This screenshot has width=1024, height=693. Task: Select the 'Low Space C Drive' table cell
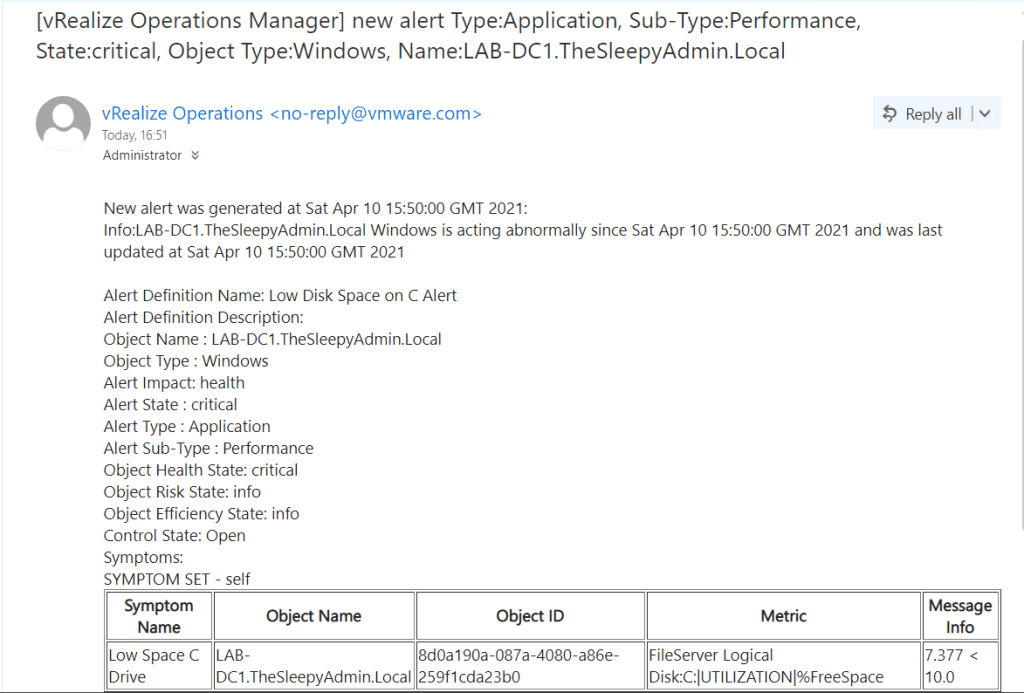click(159, 666)
